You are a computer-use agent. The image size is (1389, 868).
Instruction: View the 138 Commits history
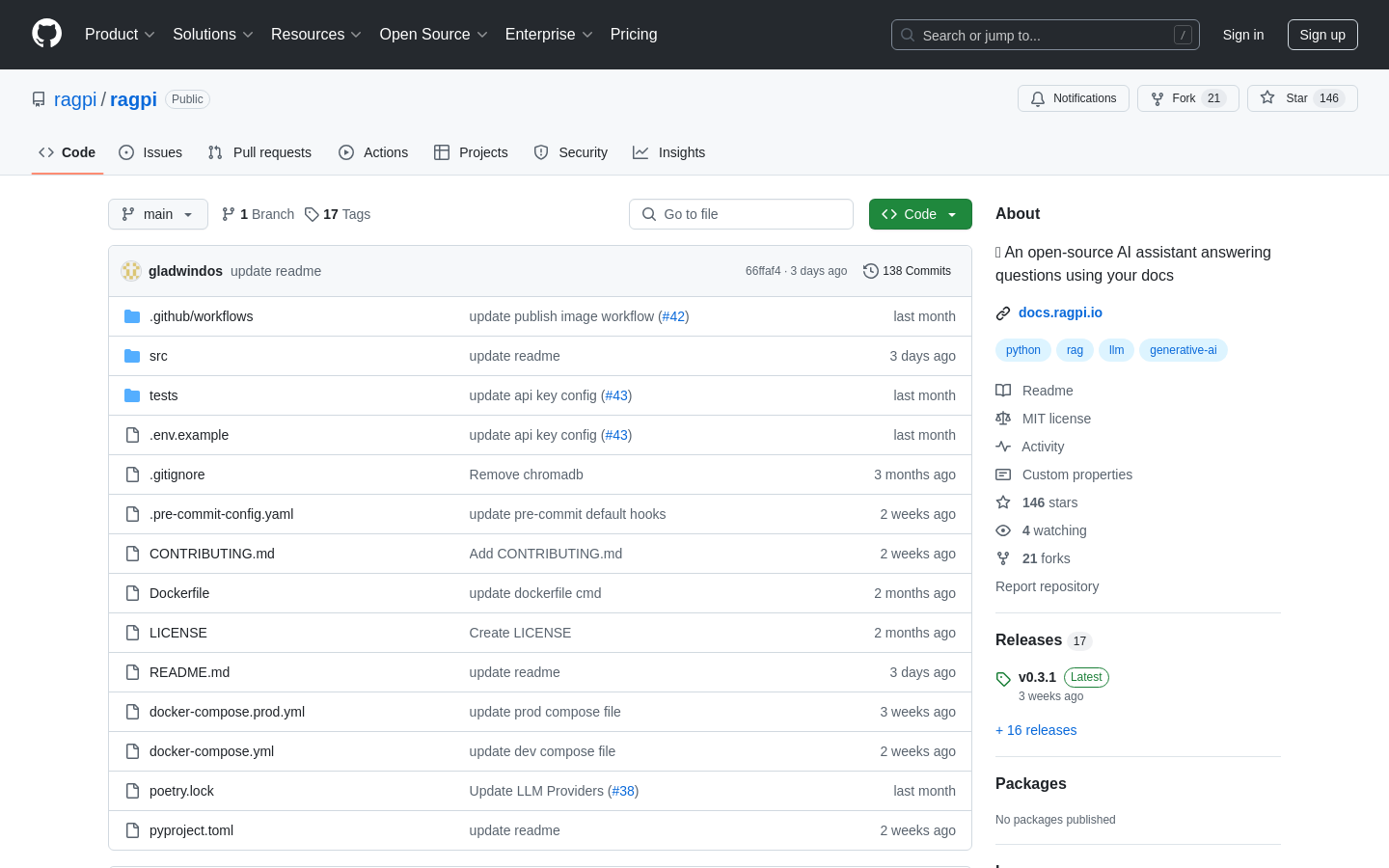[x=907, y=271]
